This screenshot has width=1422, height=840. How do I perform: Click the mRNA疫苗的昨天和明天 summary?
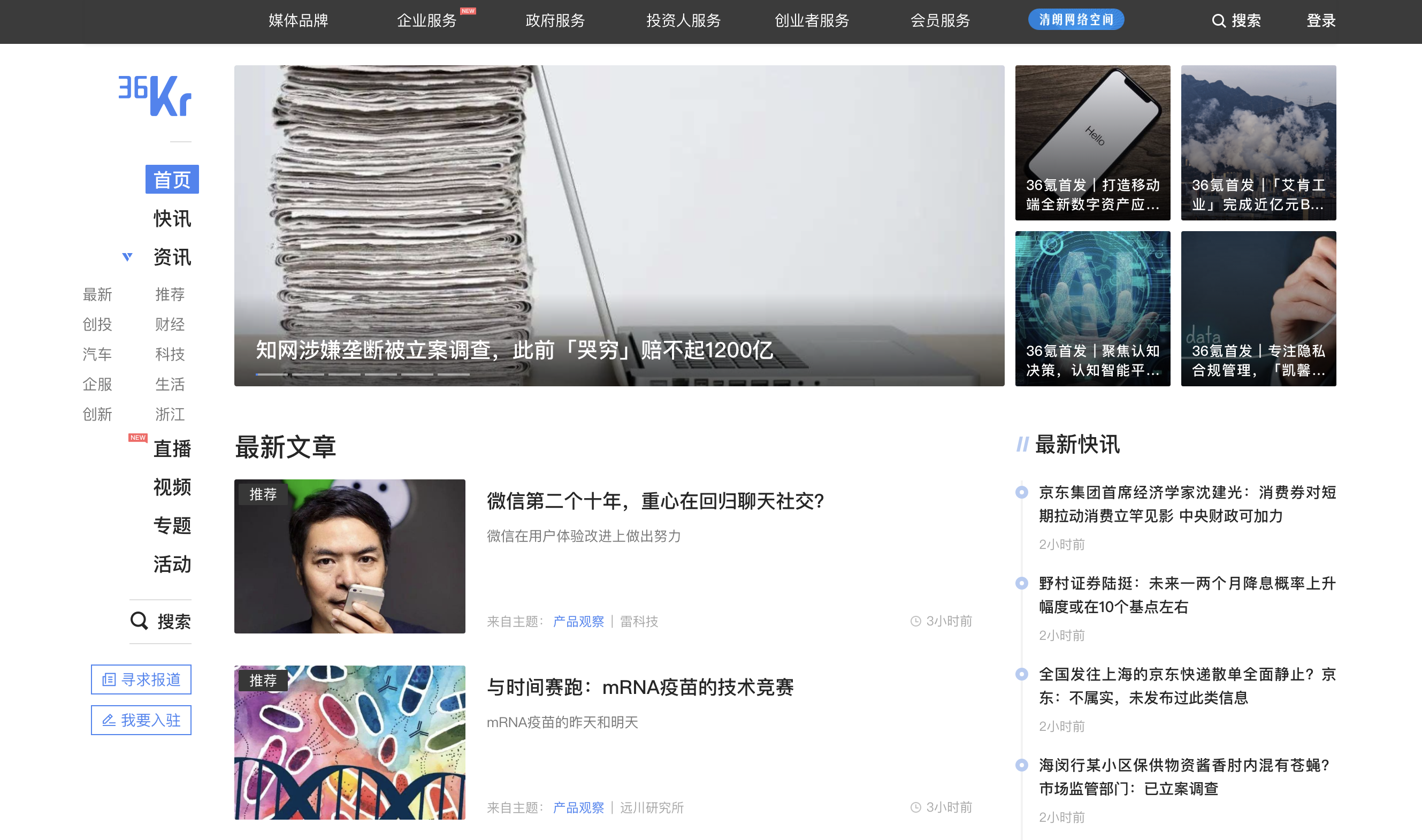tap(562, 722)
